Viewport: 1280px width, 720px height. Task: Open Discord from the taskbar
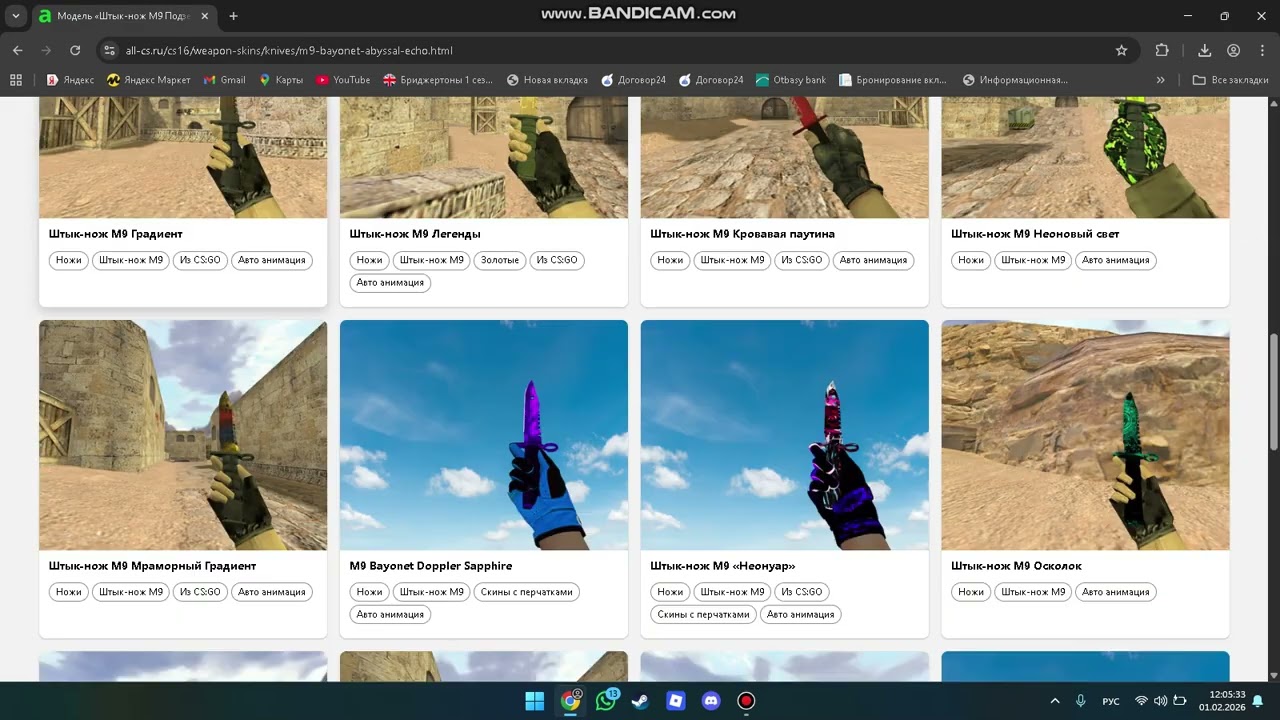tap(711, 701)
